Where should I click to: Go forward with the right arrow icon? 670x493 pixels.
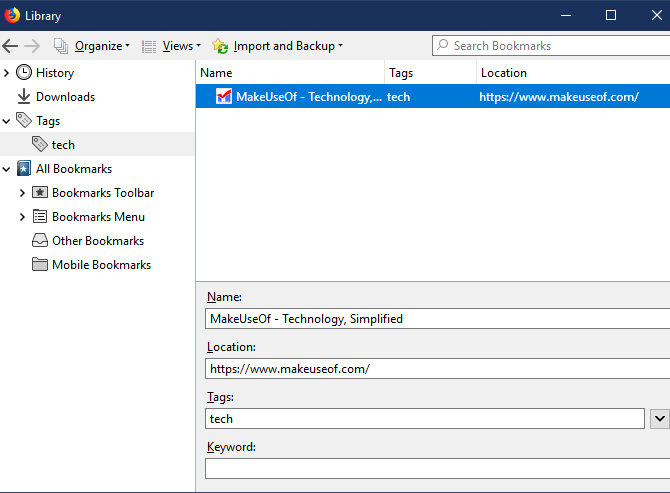[x=32, y=46]
